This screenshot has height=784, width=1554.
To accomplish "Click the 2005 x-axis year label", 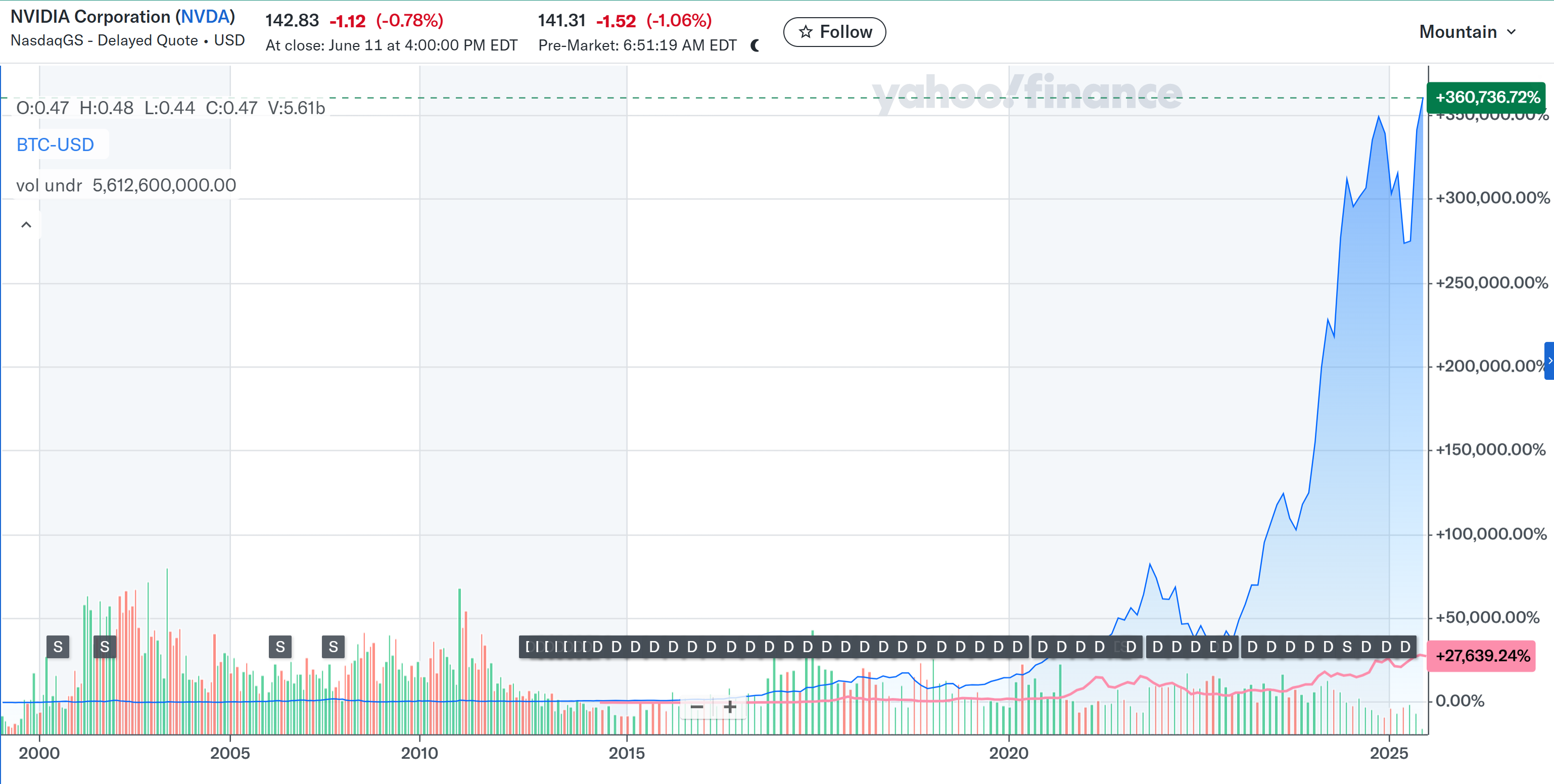I will [x=230, y=753].
